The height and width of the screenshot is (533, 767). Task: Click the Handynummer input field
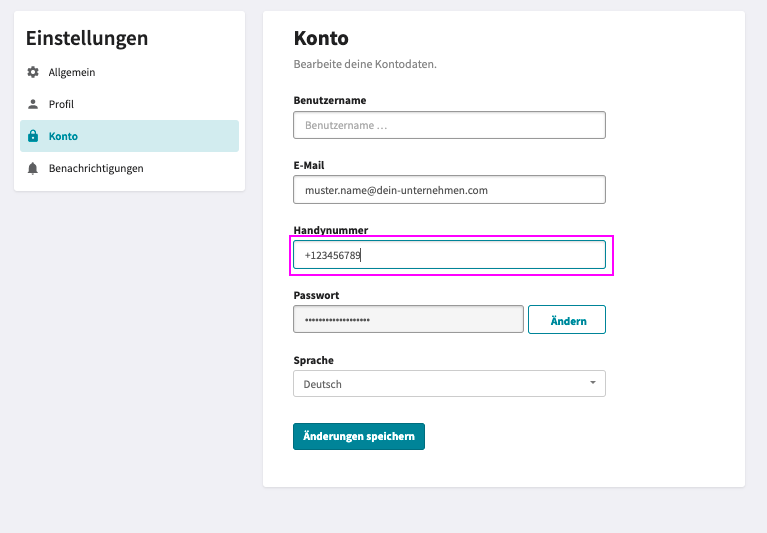(x=449, y=255)
